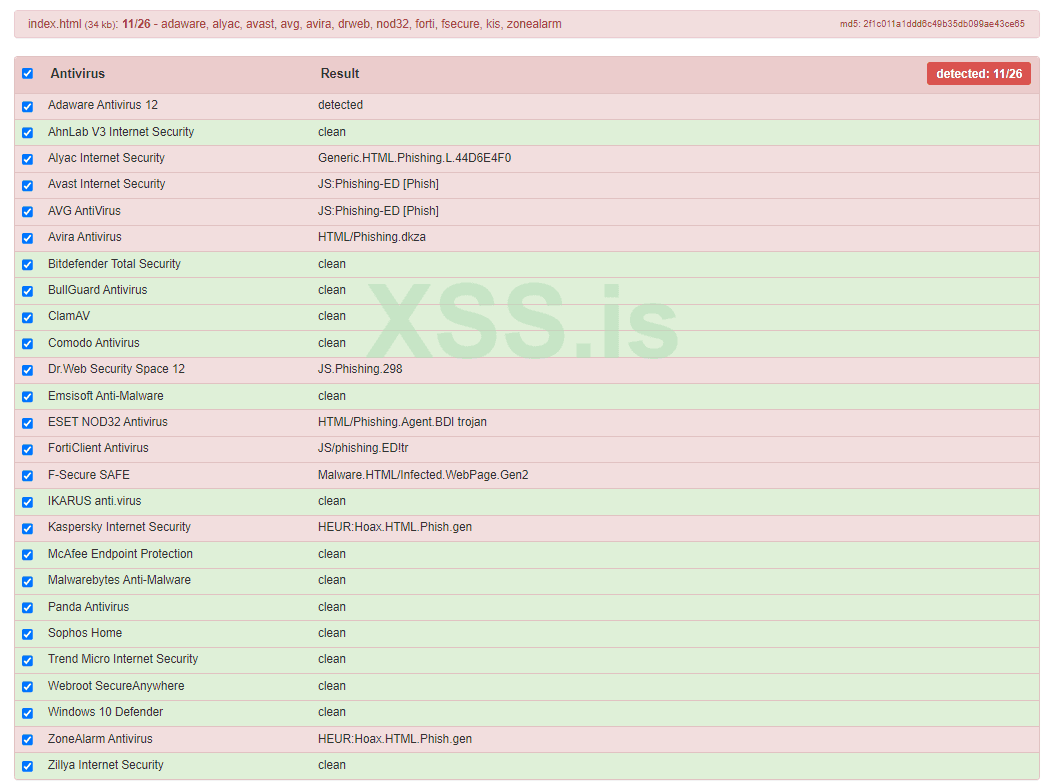Select the md5 hash text in top bar
This screenshot has height=784, width=1044.
click(x=932, y=24)
